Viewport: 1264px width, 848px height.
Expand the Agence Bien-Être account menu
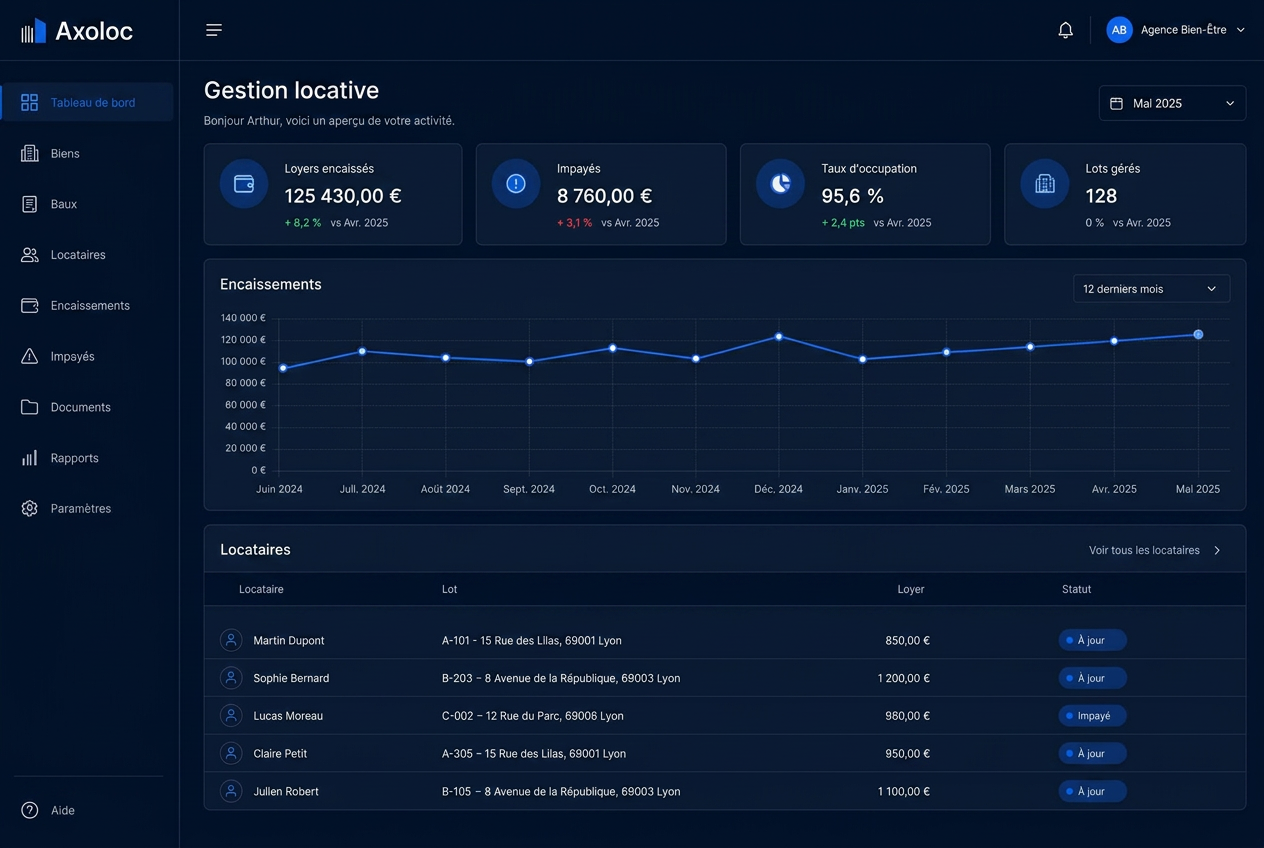1176,30
